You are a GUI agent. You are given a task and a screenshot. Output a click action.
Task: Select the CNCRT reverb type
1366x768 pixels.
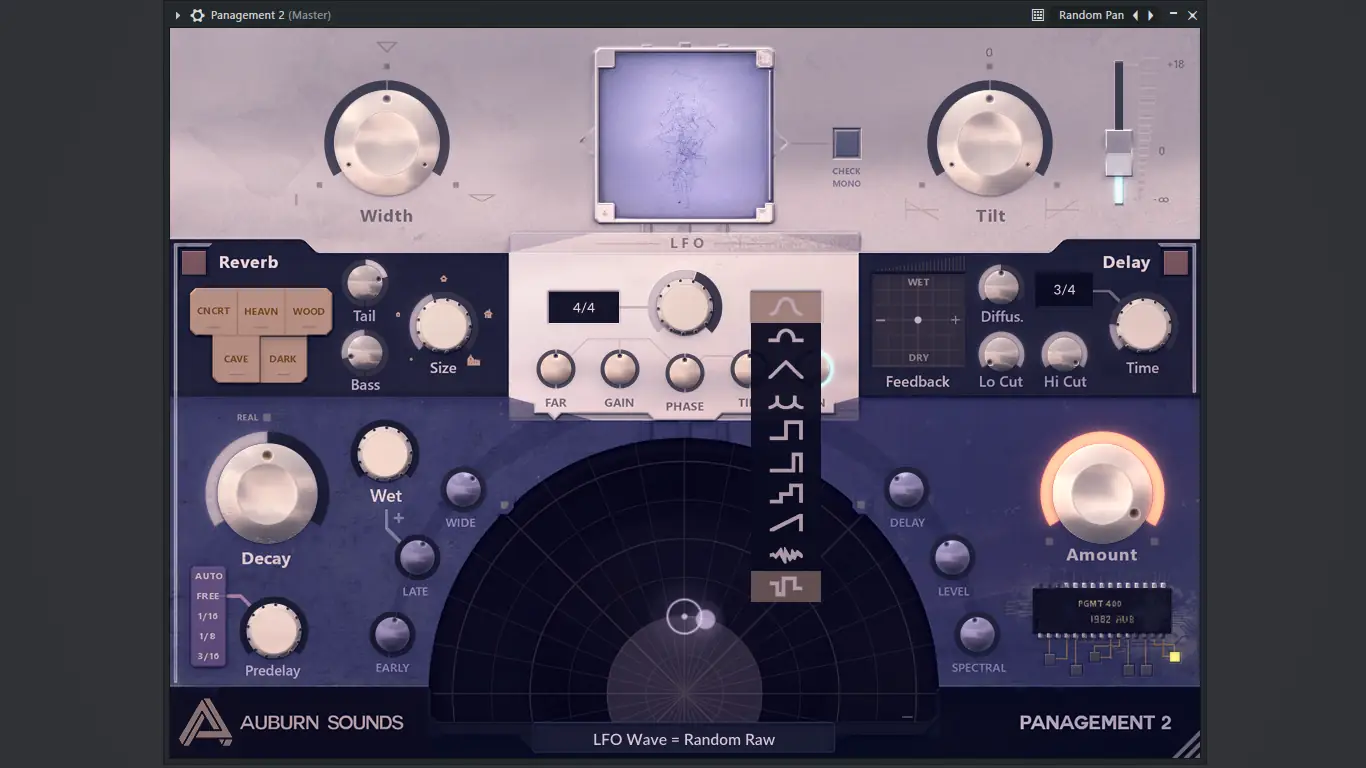click(x=214, y=311)
